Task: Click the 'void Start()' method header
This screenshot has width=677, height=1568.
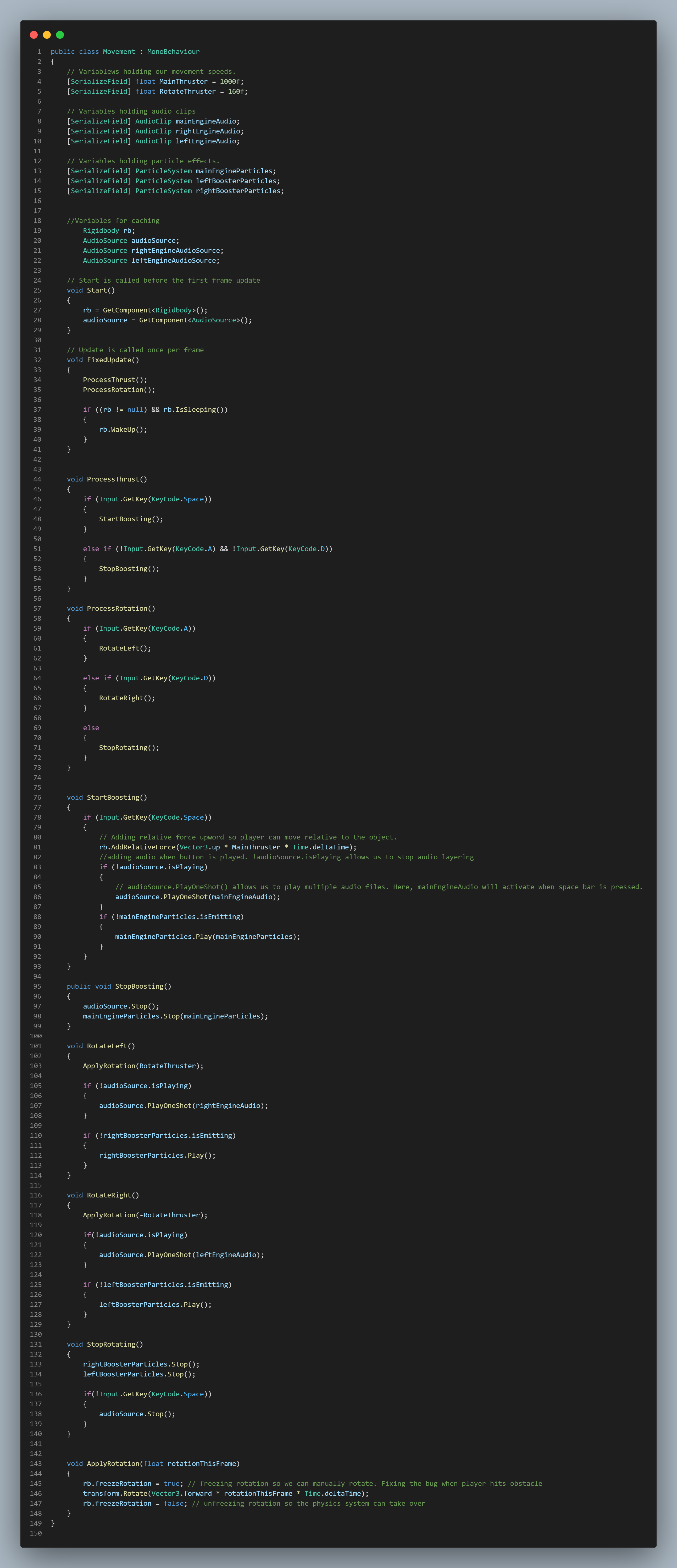Action: tap(91, 290)
